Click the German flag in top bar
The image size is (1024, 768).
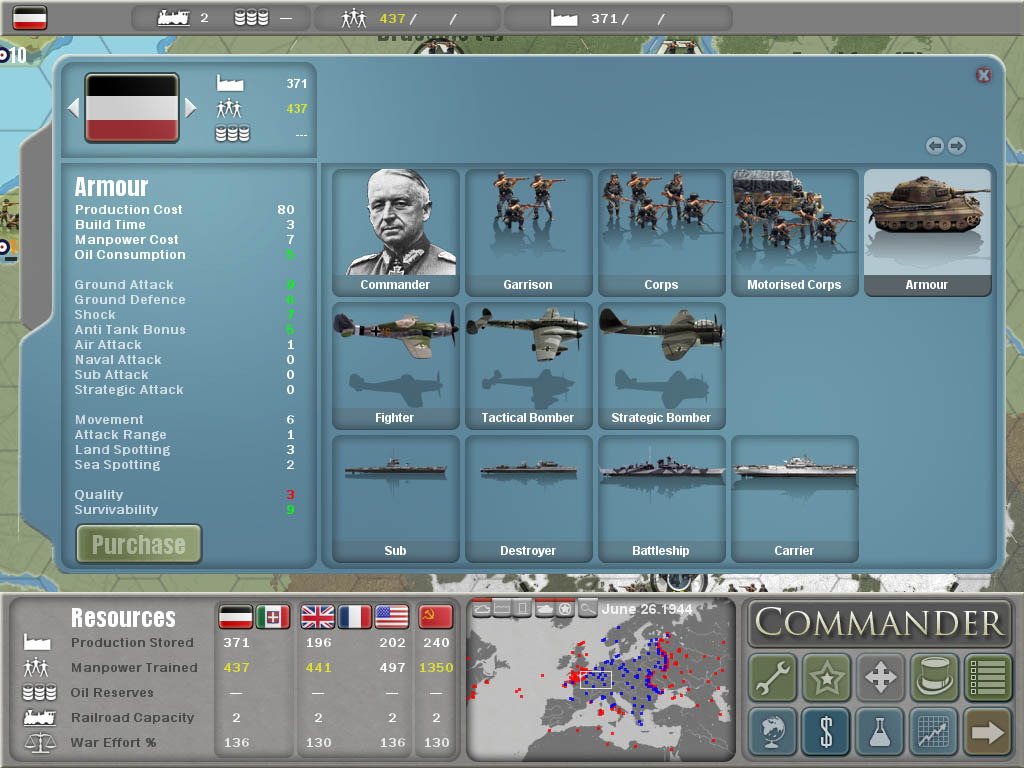(x=30, y=18)
